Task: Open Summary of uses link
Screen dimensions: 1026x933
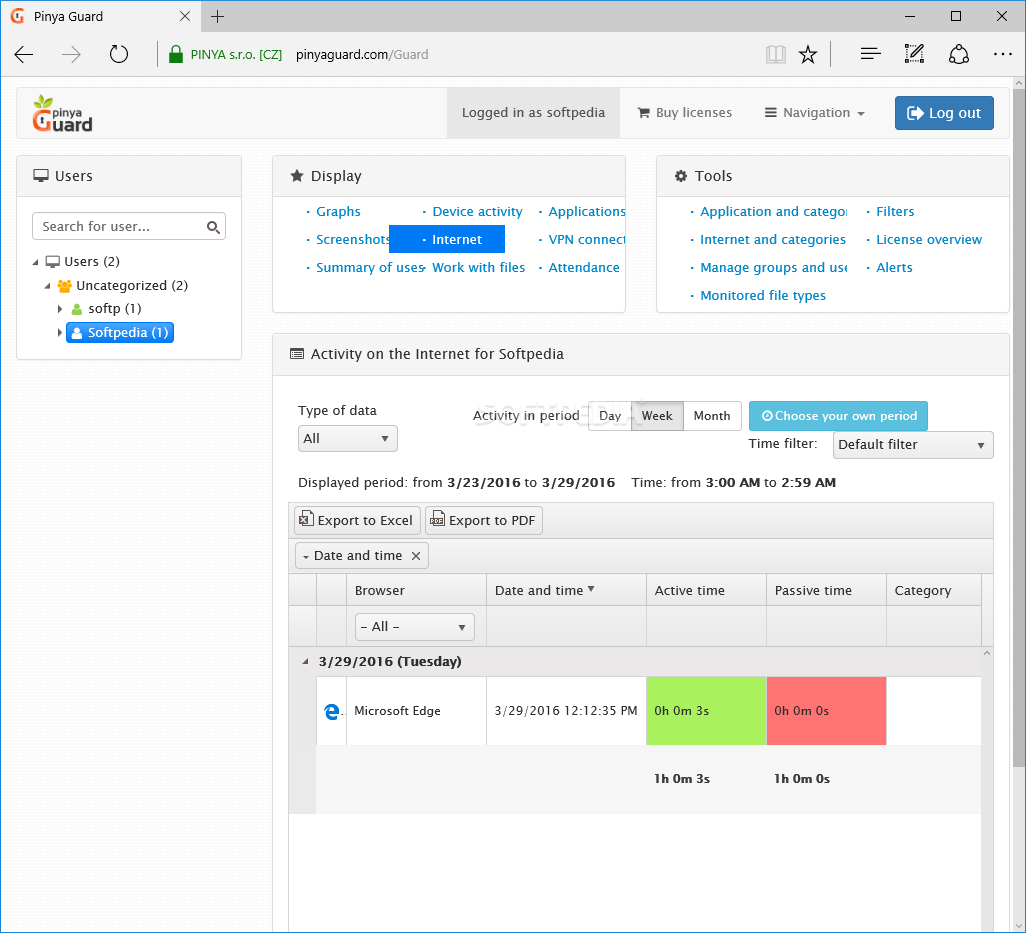Action: (x=370, y=268)
